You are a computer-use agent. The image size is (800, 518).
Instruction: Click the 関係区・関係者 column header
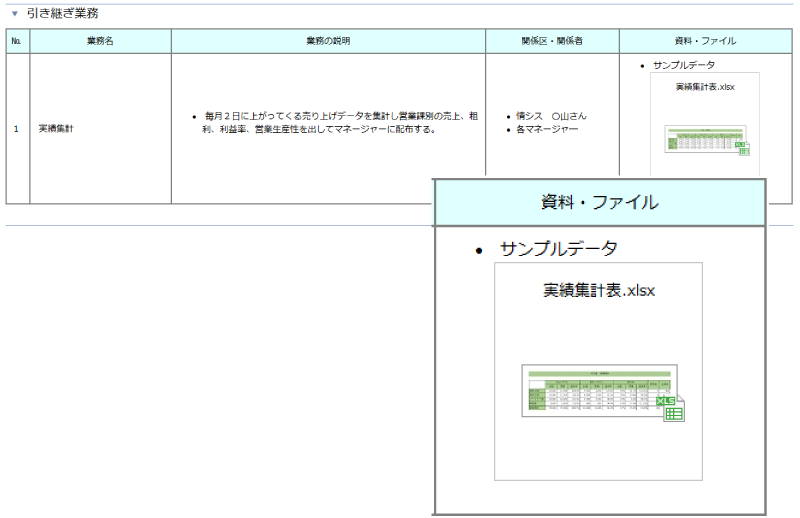tap(552, 41)
